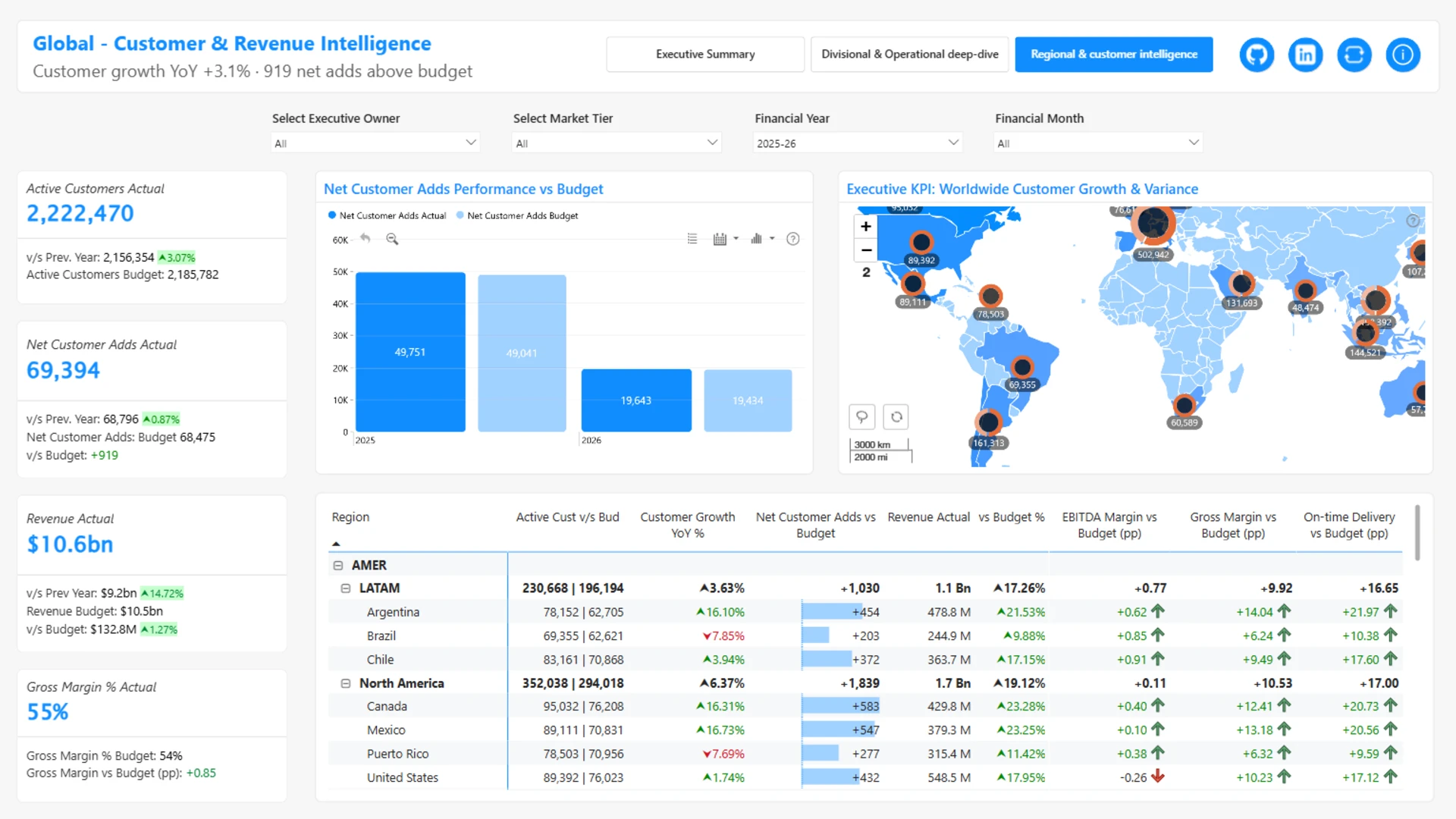Screen dimensions: 1456x819
Task: Reset the map view with refresh icon
Action: 896,416
